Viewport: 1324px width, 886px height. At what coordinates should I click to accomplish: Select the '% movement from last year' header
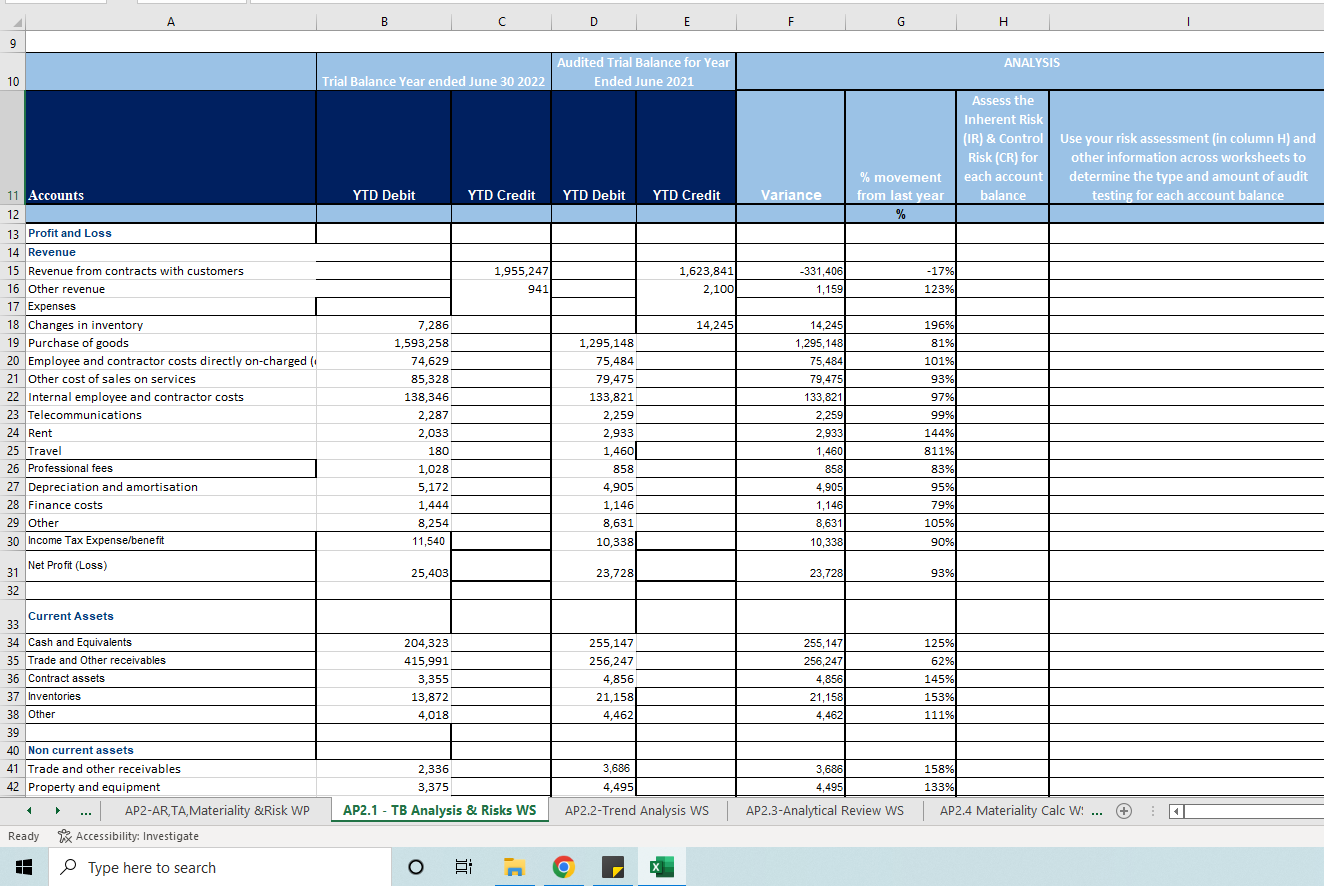(x=901, y=148)
